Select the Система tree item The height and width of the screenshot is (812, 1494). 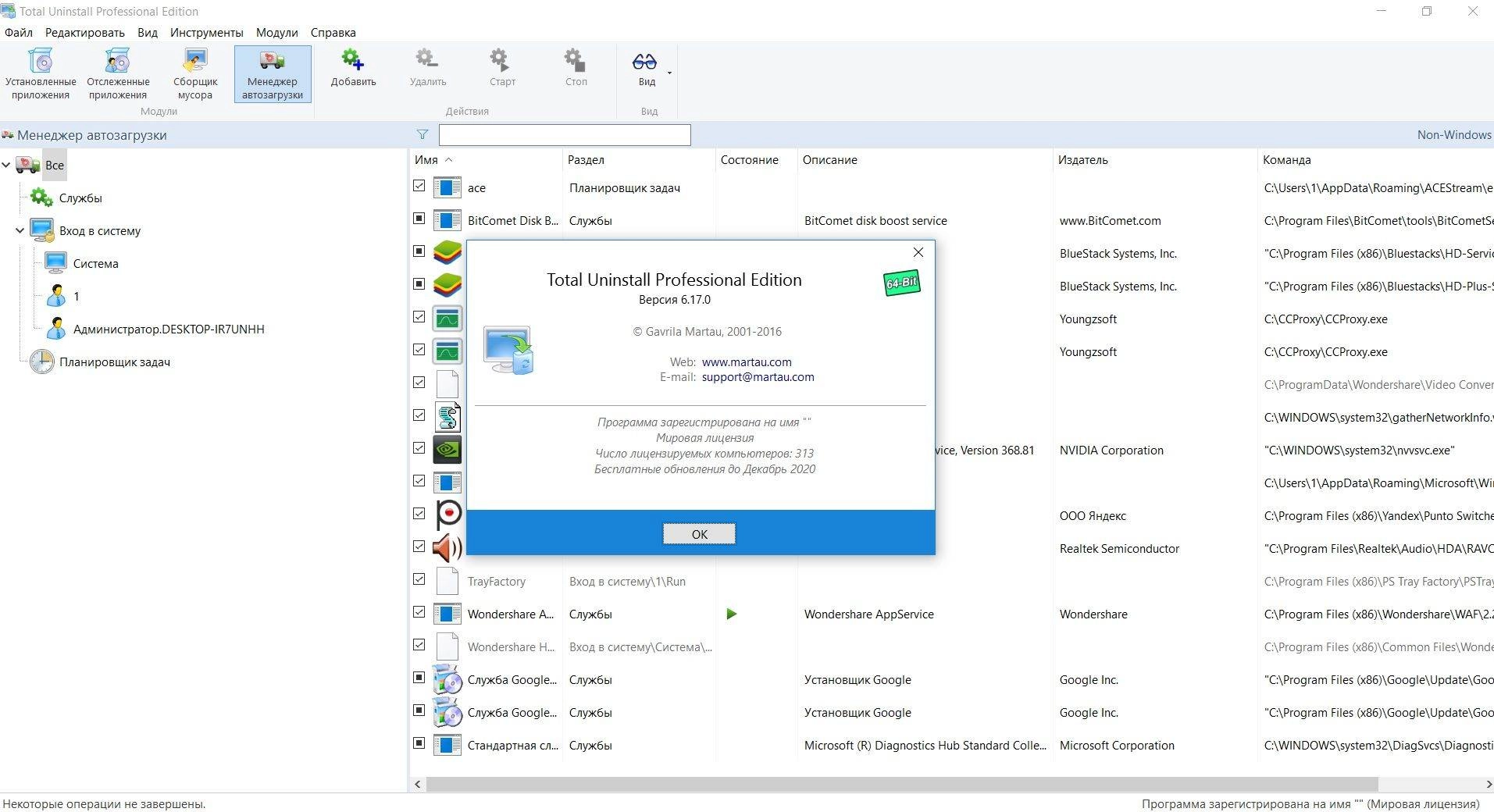[x=96, y=263]
